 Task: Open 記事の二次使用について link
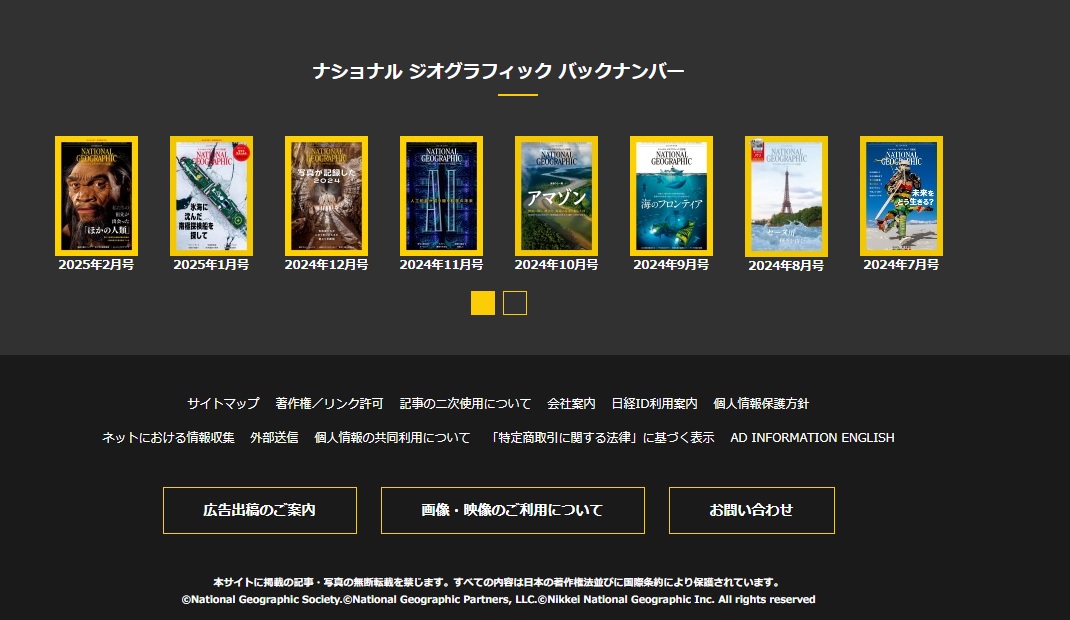point(465,404)
